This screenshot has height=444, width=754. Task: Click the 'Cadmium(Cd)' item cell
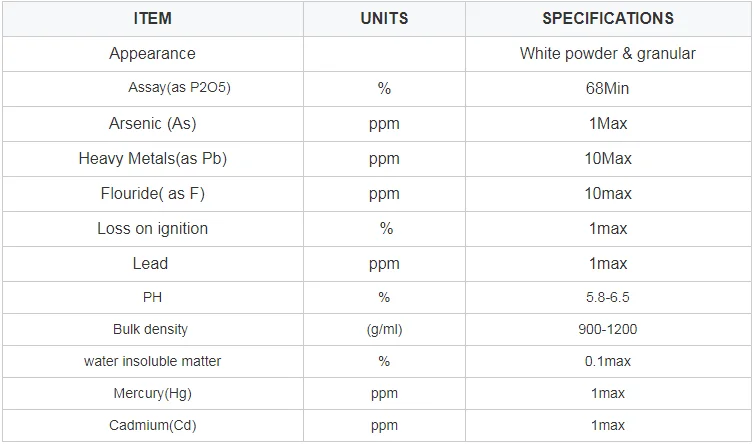click(x=152, y=426)
